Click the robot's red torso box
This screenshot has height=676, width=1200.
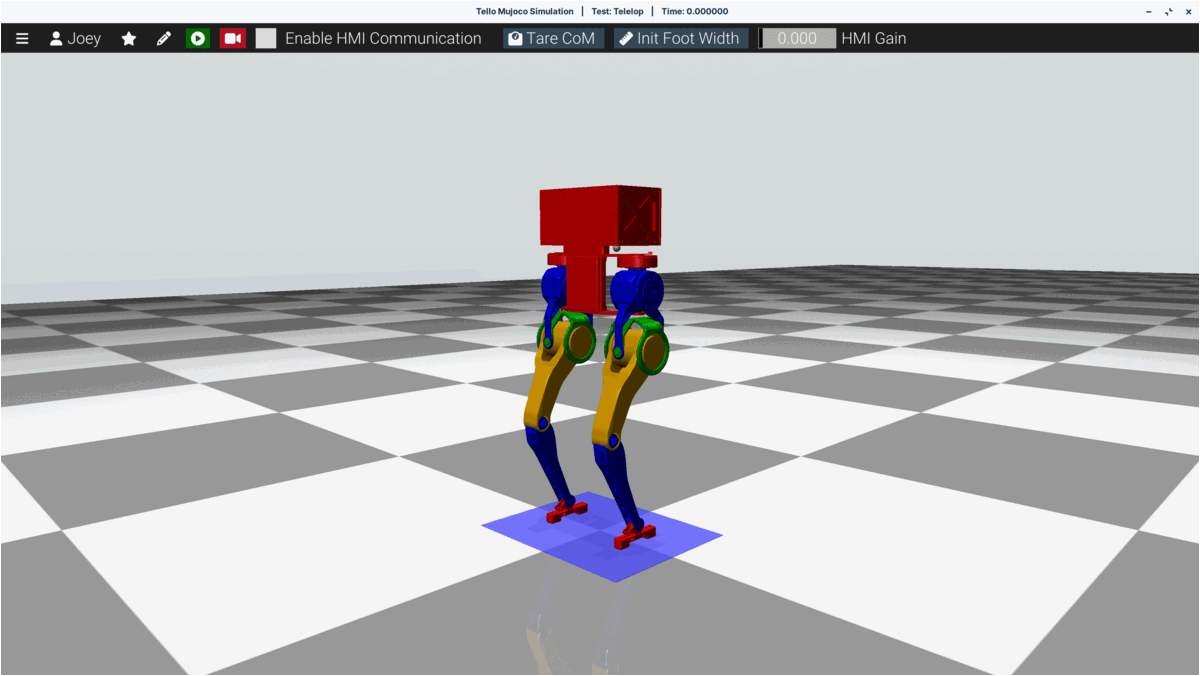point(598,214)
